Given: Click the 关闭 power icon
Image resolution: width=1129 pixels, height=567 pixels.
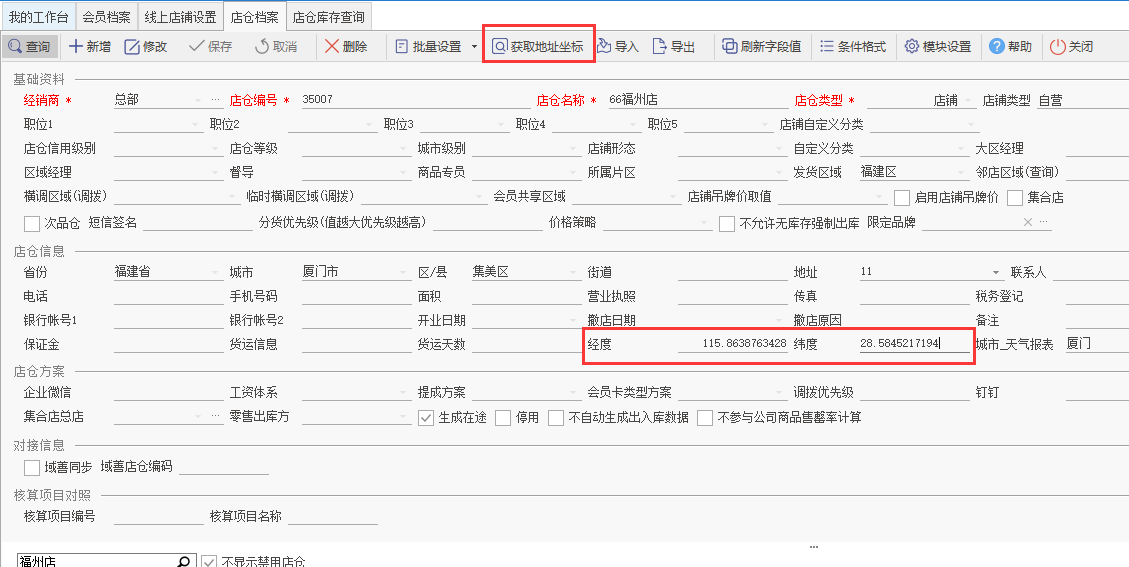Looking at the screenshot, I should point(1058,47).
